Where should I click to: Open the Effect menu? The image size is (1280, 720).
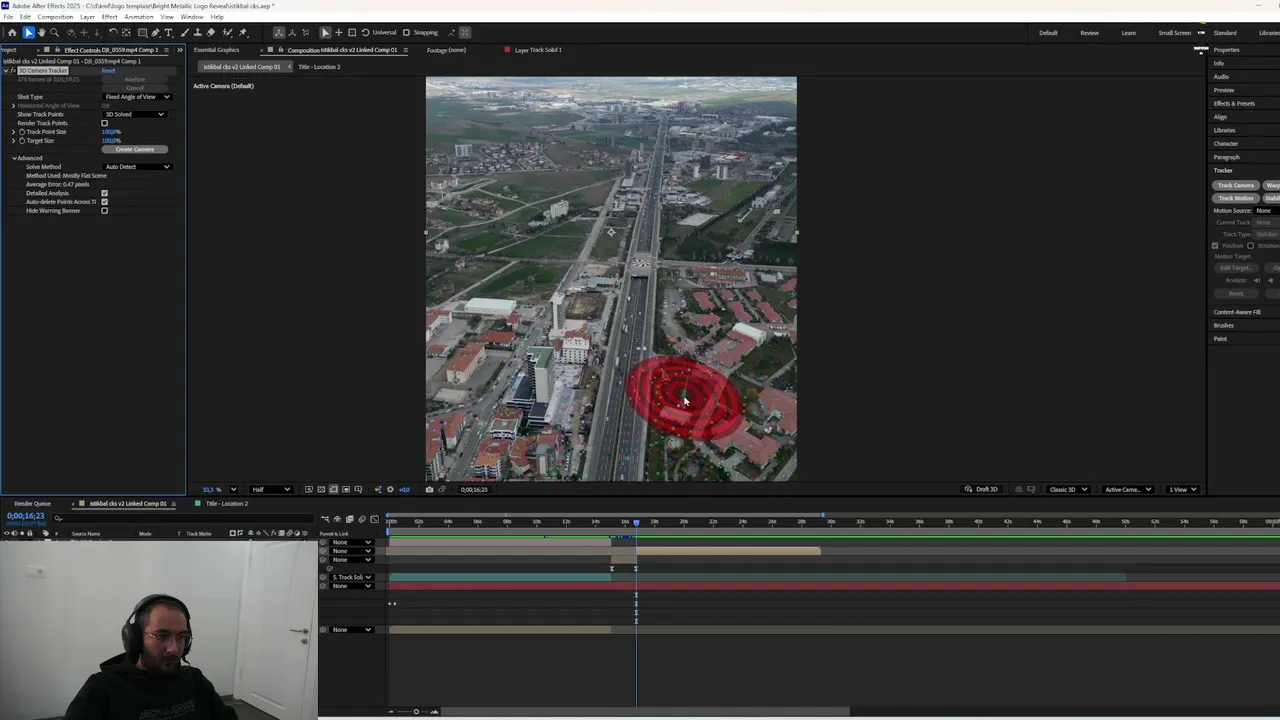[109, 17]
